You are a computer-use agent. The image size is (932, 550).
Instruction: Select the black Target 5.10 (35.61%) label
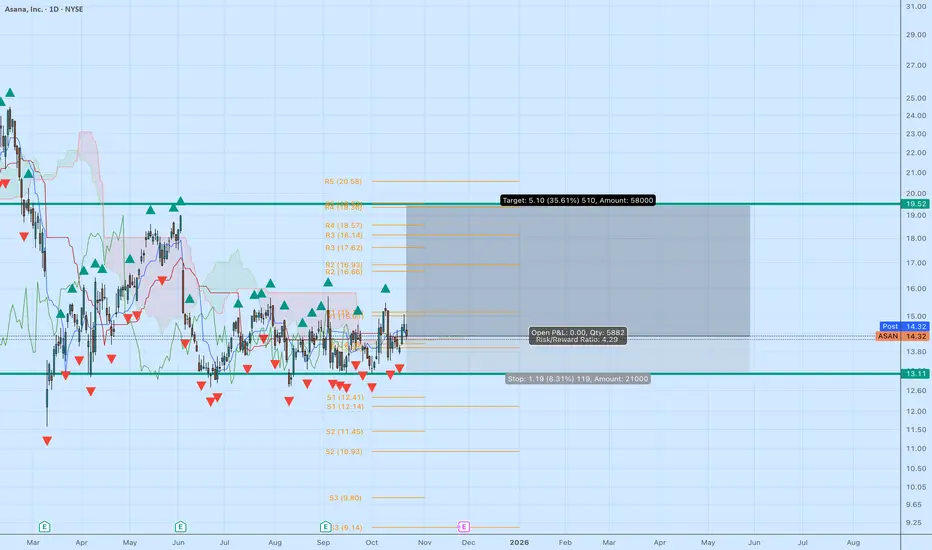(x=577, y=201)
